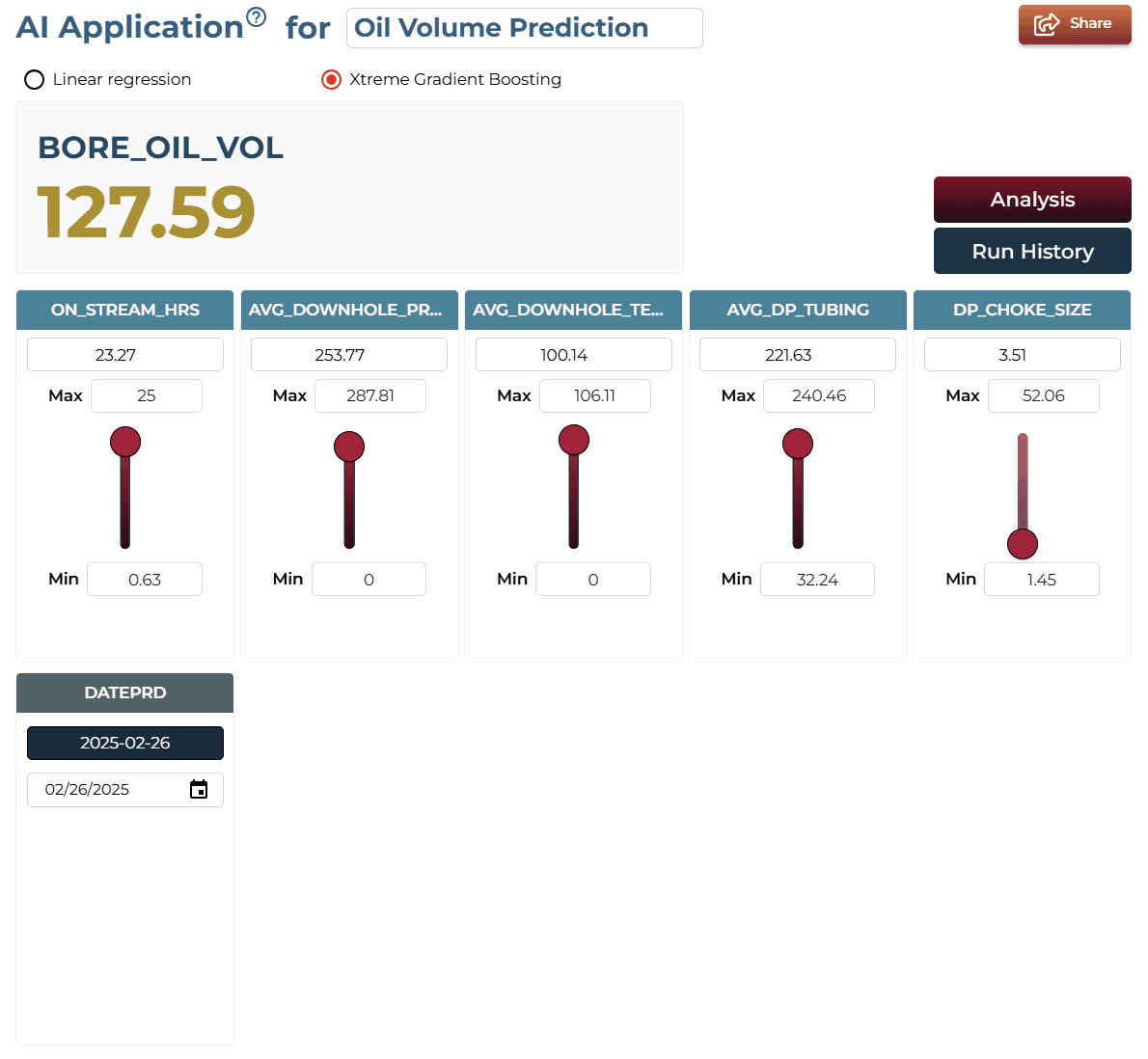Screen dimensions: 1148x1059
Task: Click the Share button
Action: (x=1074, y=24)
